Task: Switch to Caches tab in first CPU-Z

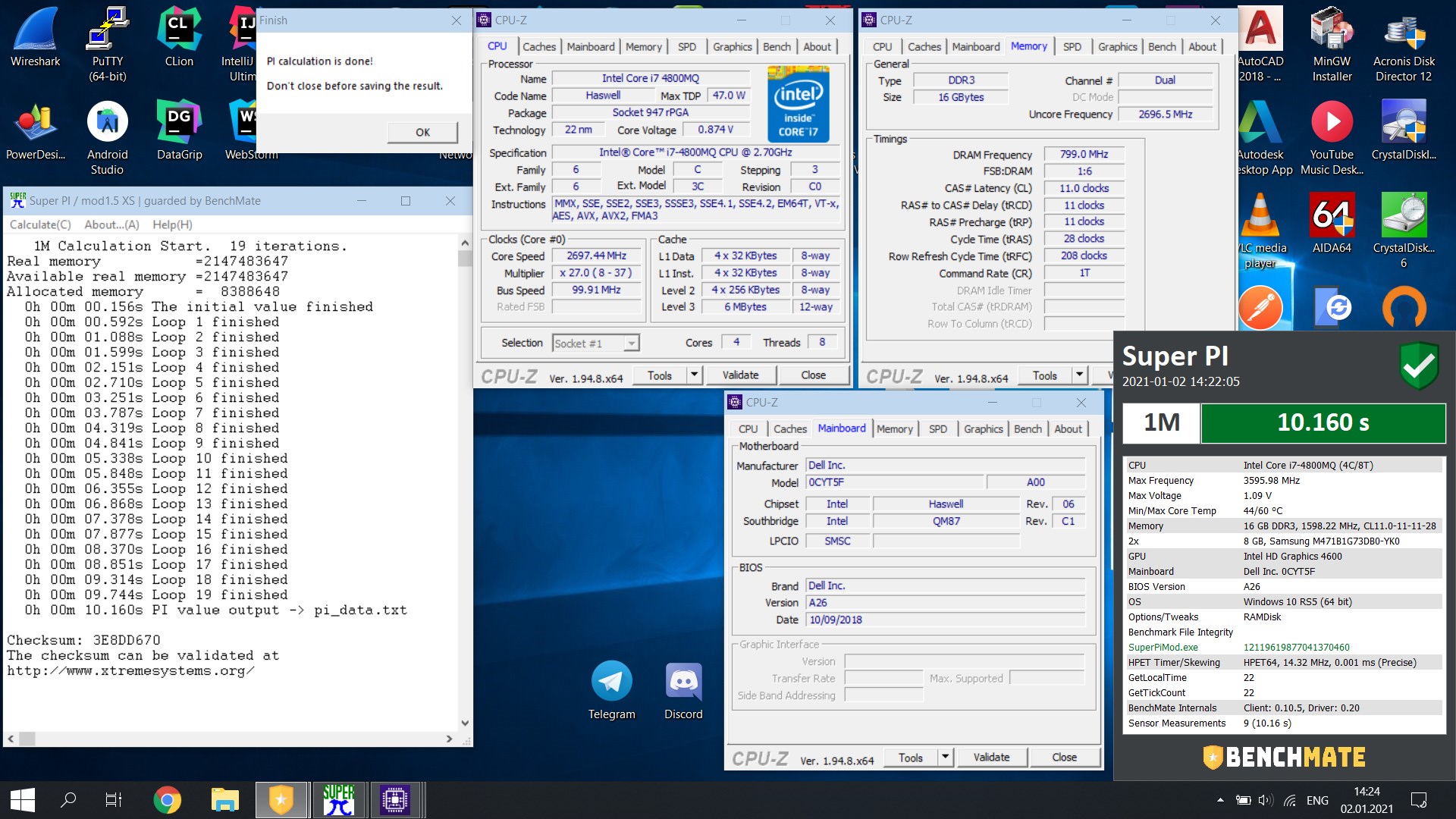Action: [539, 47]
